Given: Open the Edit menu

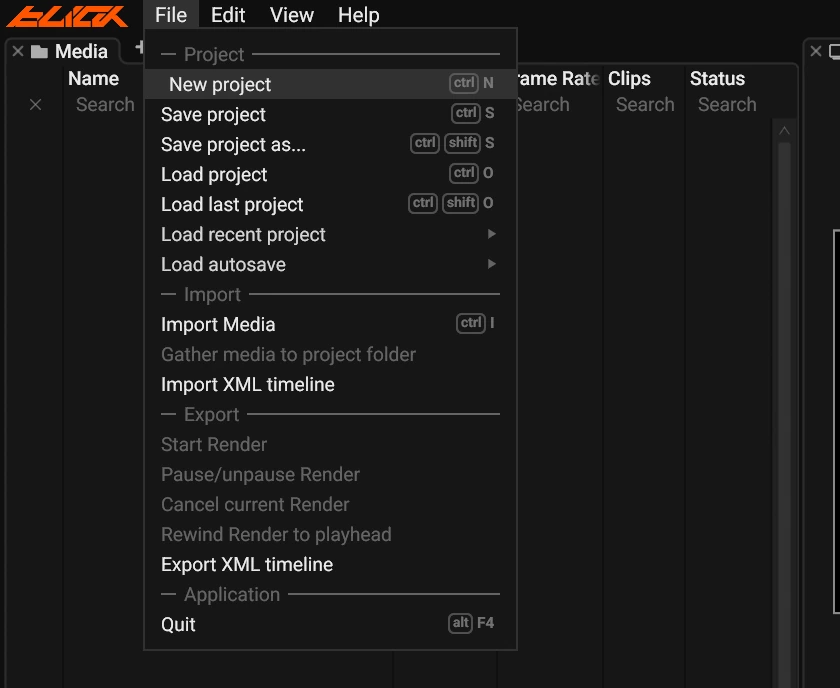Looking at the screenshot, I should click(x=228, y=14).
